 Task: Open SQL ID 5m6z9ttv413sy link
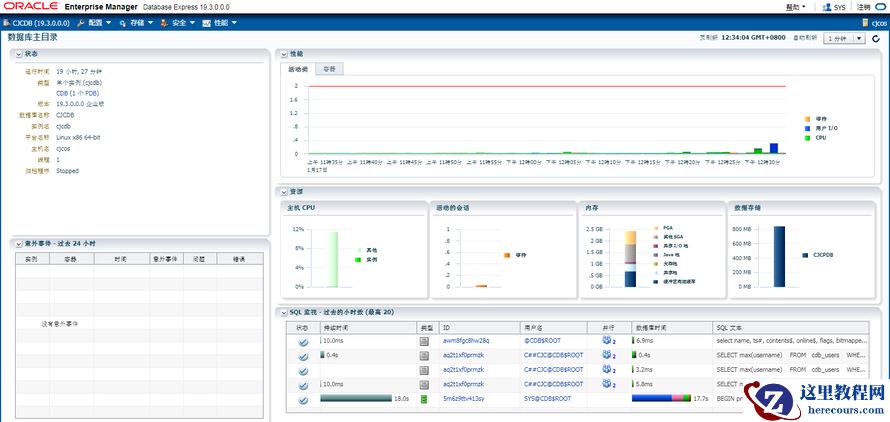(464, 399)
